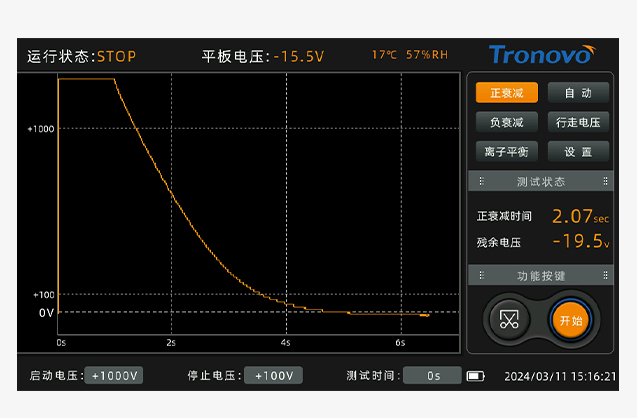This screenshot has width=637, height=418.
Task: Click the battery status icon
Action: [x=475, y=376]
